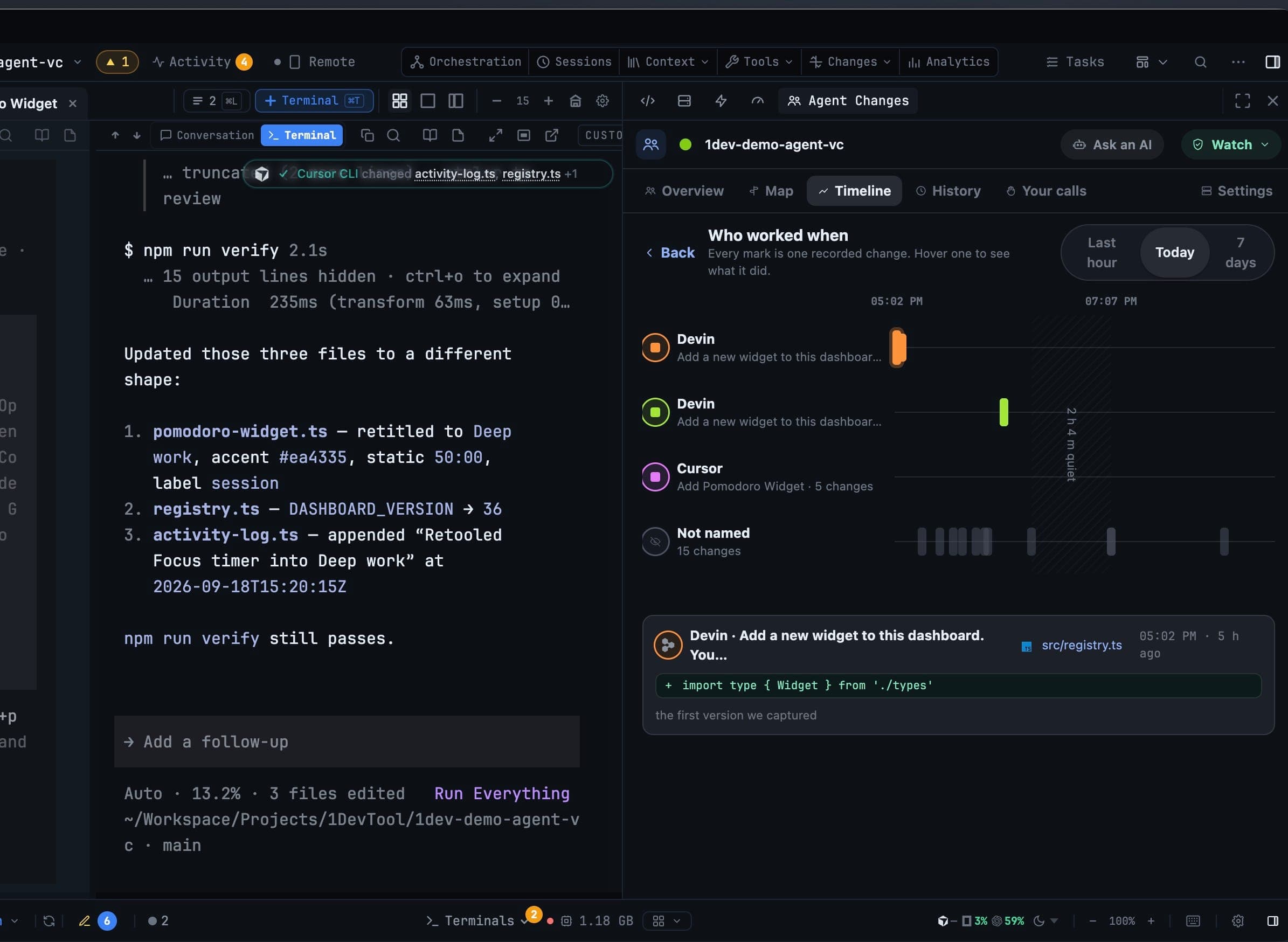Viewport: 1288px width, 942px height.
Task: Click the keyboard icon in the status bar
Action: pyautogui.click(x=1193, y=921)
